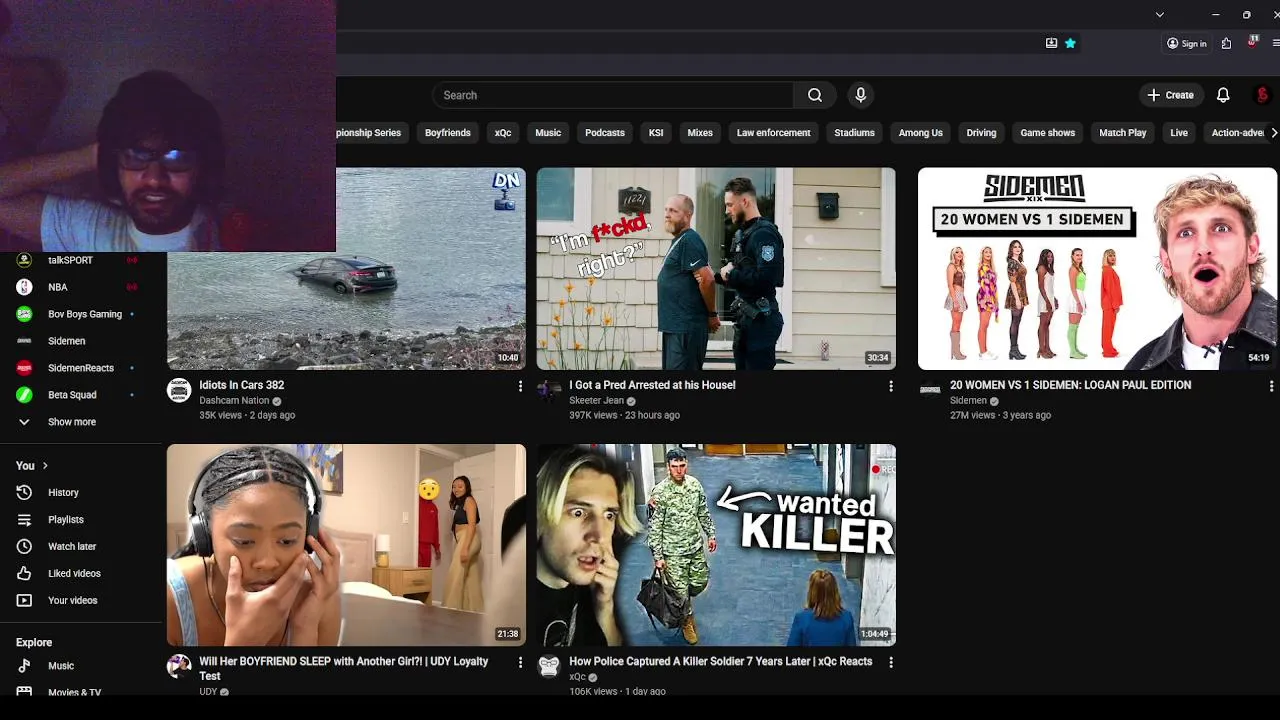Open options menu for Logan Paul Edition video
1280x720 pixels.
pos(1271,386)
